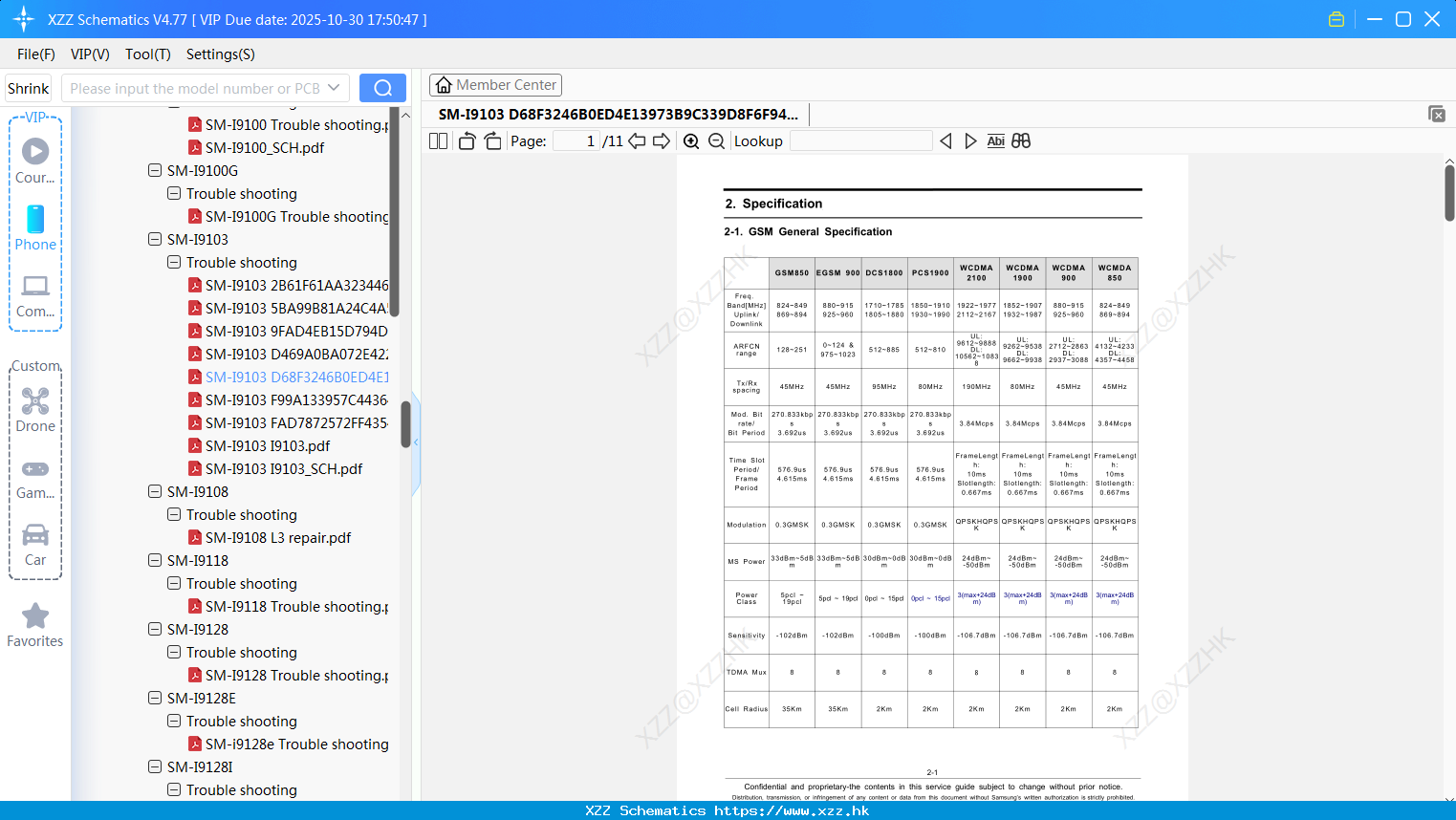This screenshot has width=1456, height=820.
Task: Collapse the SM-I9118 tree node
Action: (155, 560)
